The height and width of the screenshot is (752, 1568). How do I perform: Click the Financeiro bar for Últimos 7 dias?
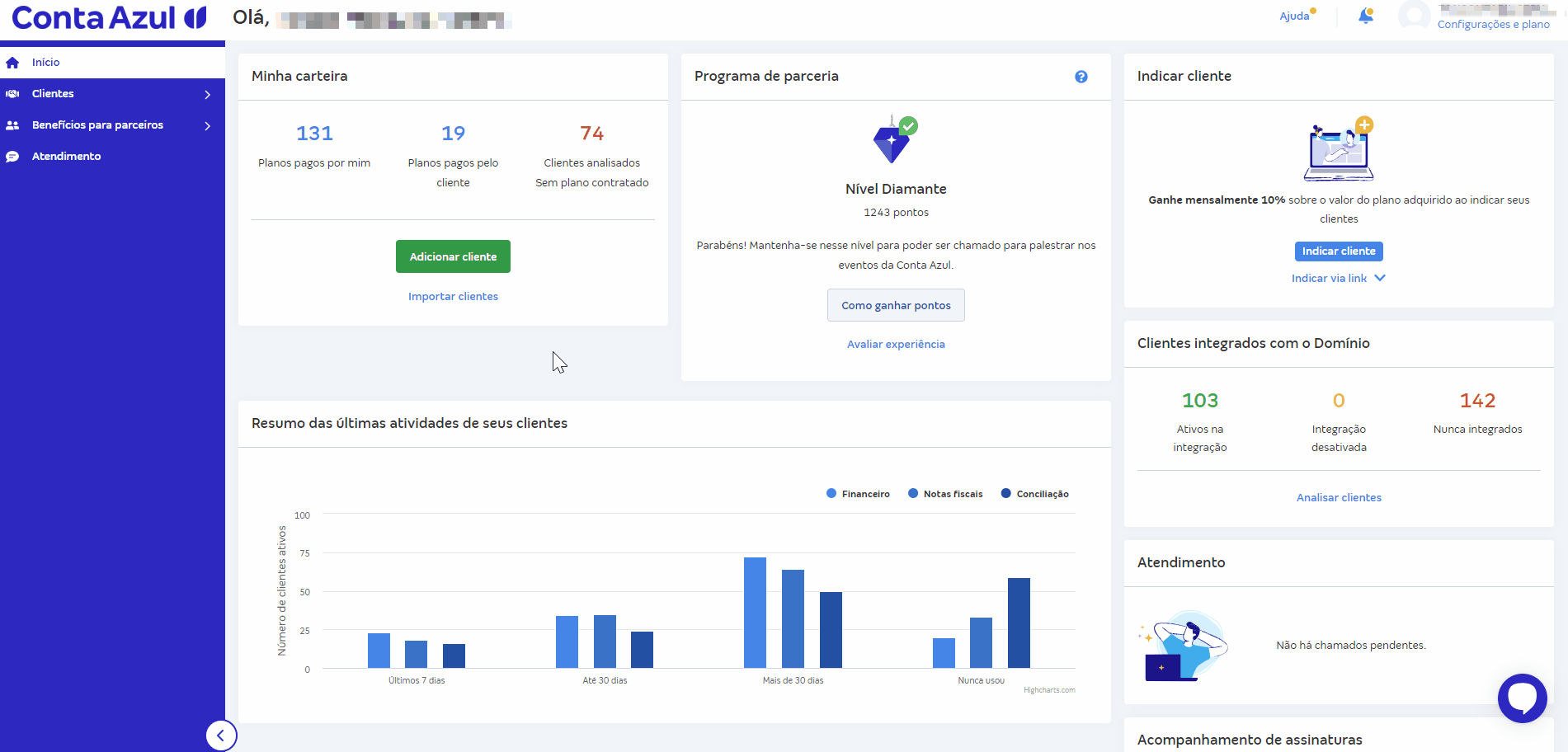pyautogui.click(x=379, y=651)
